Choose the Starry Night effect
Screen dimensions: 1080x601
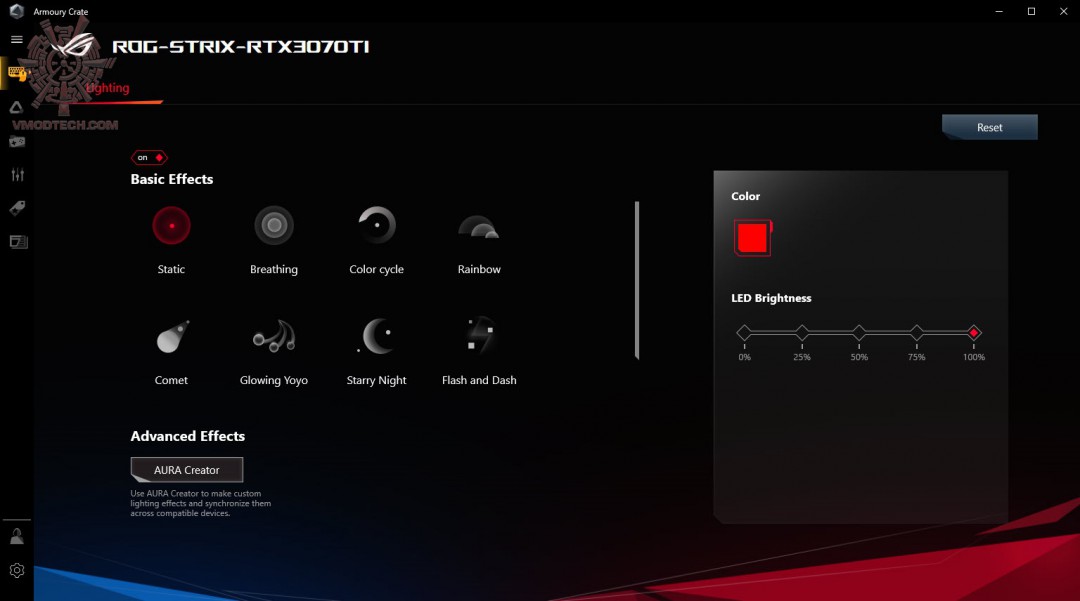tap(376, 337)
